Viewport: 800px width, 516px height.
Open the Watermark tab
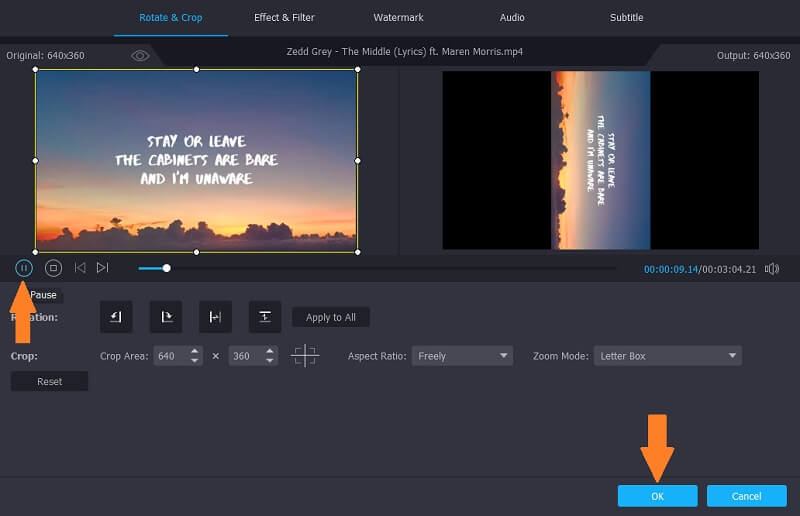[x=398, y=18]
